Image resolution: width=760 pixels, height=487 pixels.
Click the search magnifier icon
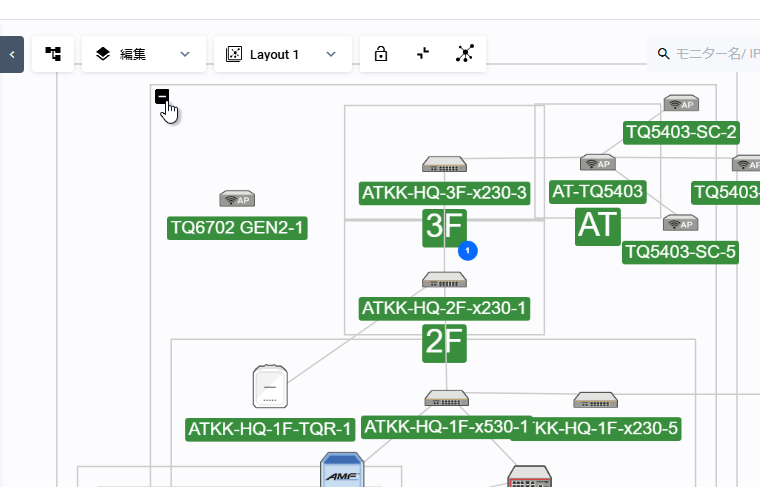(664, 54)
